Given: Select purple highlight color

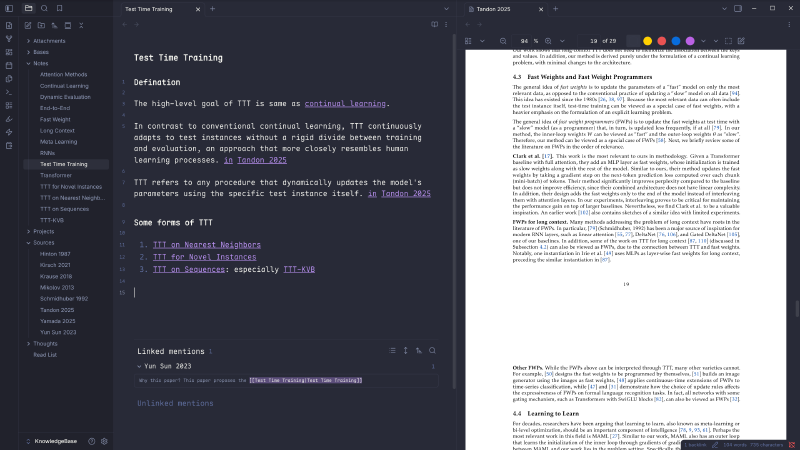Looking at the screenshot, I should point(690,41).
